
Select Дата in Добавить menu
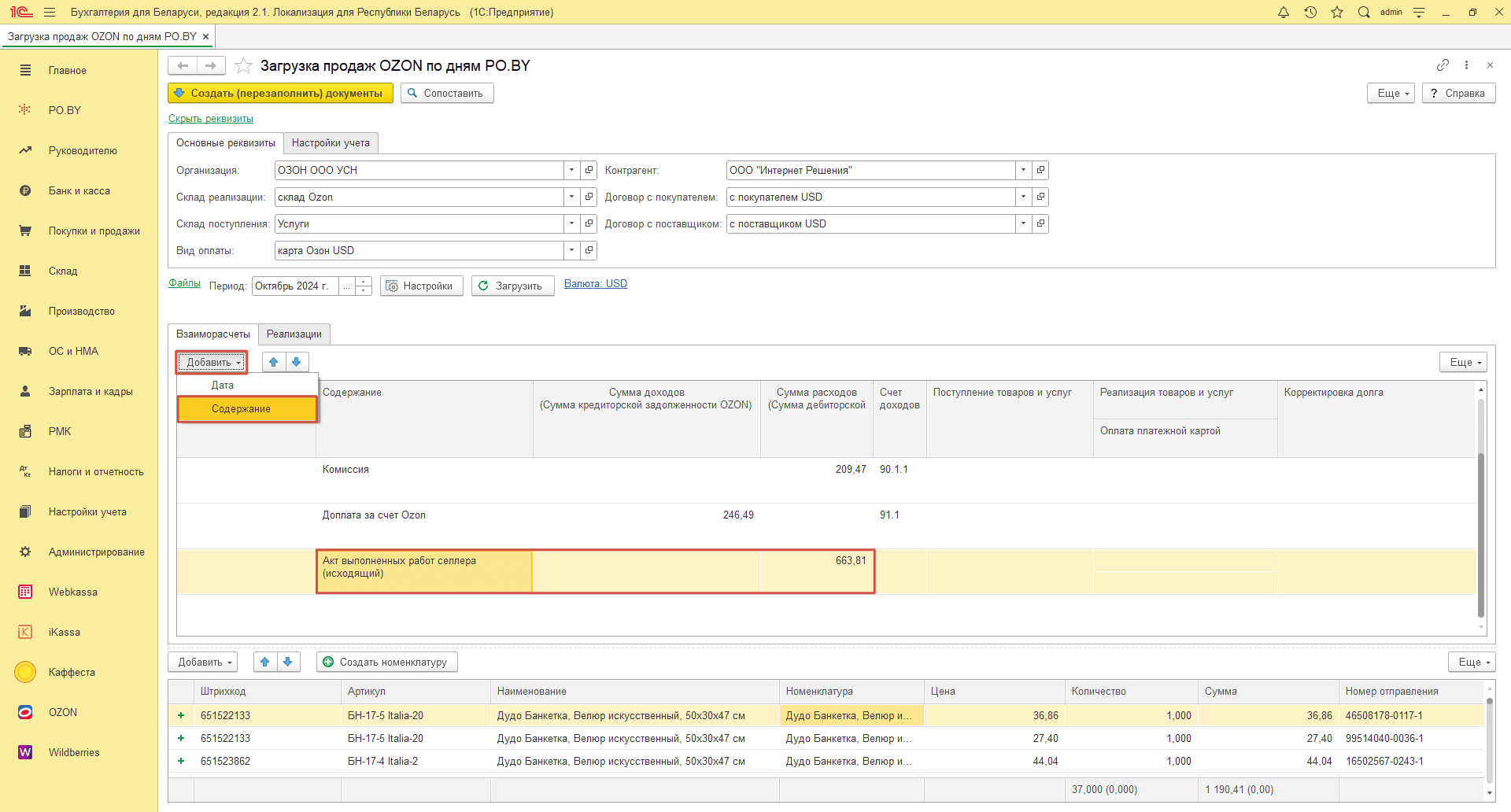click(247, 385)
